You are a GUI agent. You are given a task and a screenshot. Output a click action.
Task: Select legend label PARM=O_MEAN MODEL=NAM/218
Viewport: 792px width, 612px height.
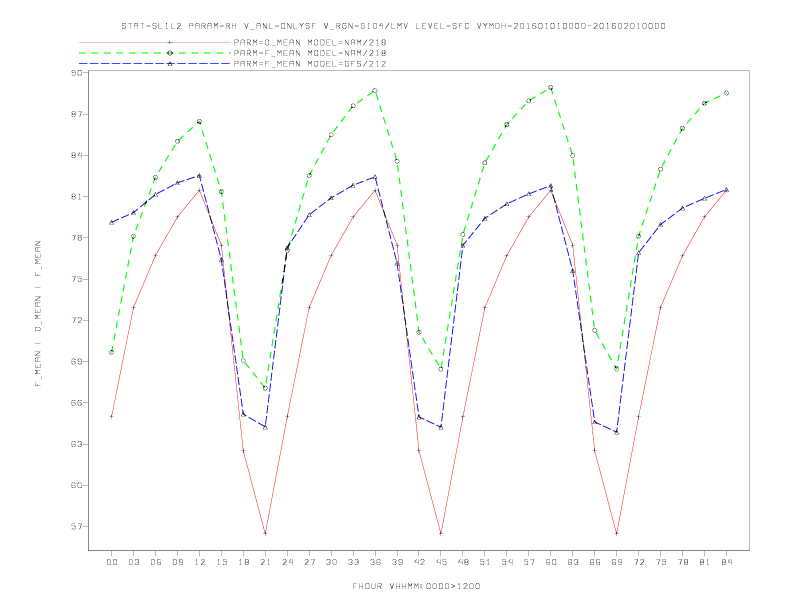click(310, 42)
